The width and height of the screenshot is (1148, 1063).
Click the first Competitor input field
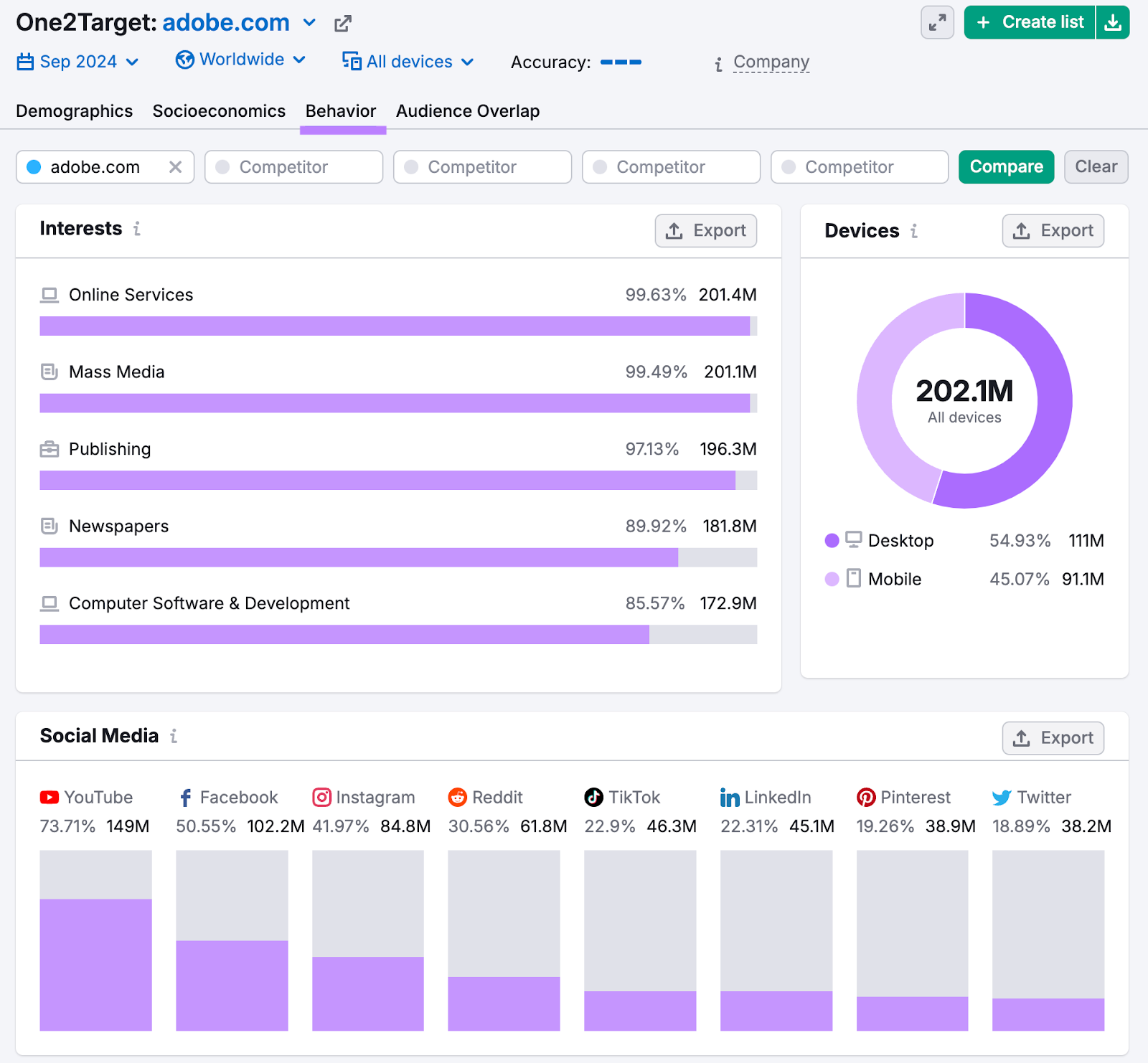point(294,167)
